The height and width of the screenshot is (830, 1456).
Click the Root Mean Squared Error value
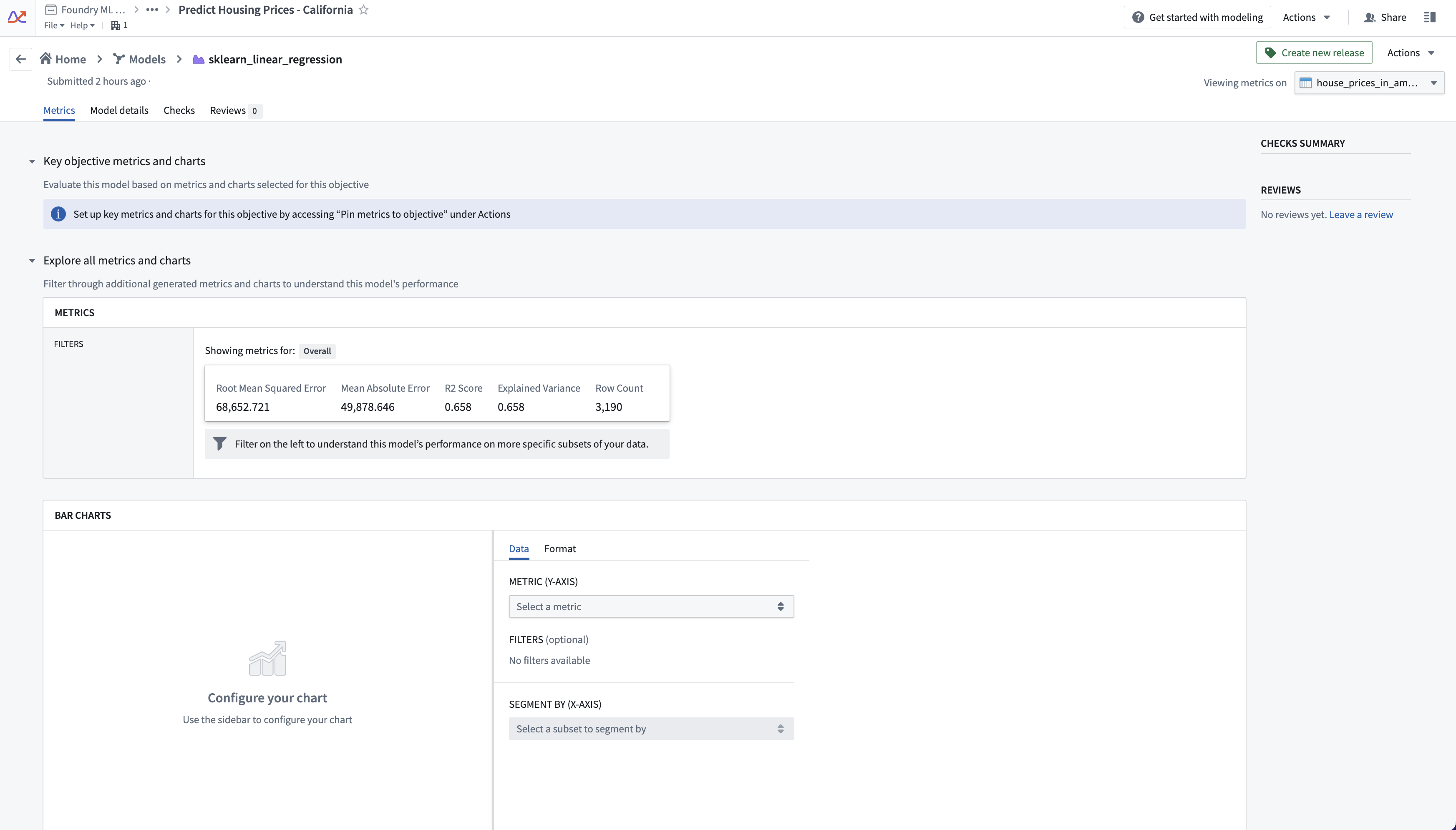point(243,406)
